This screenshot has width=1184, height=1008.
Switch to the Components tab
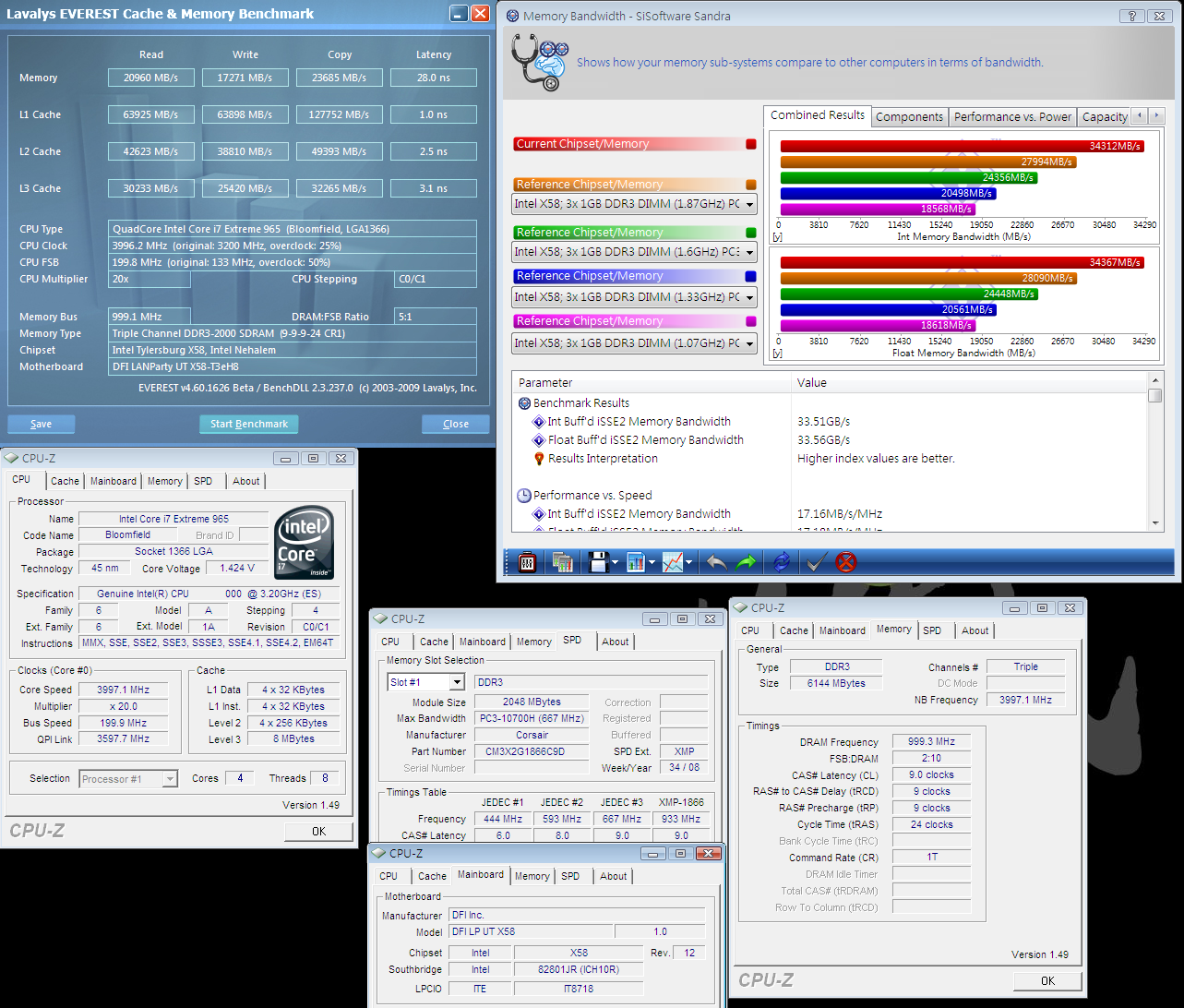909,117
